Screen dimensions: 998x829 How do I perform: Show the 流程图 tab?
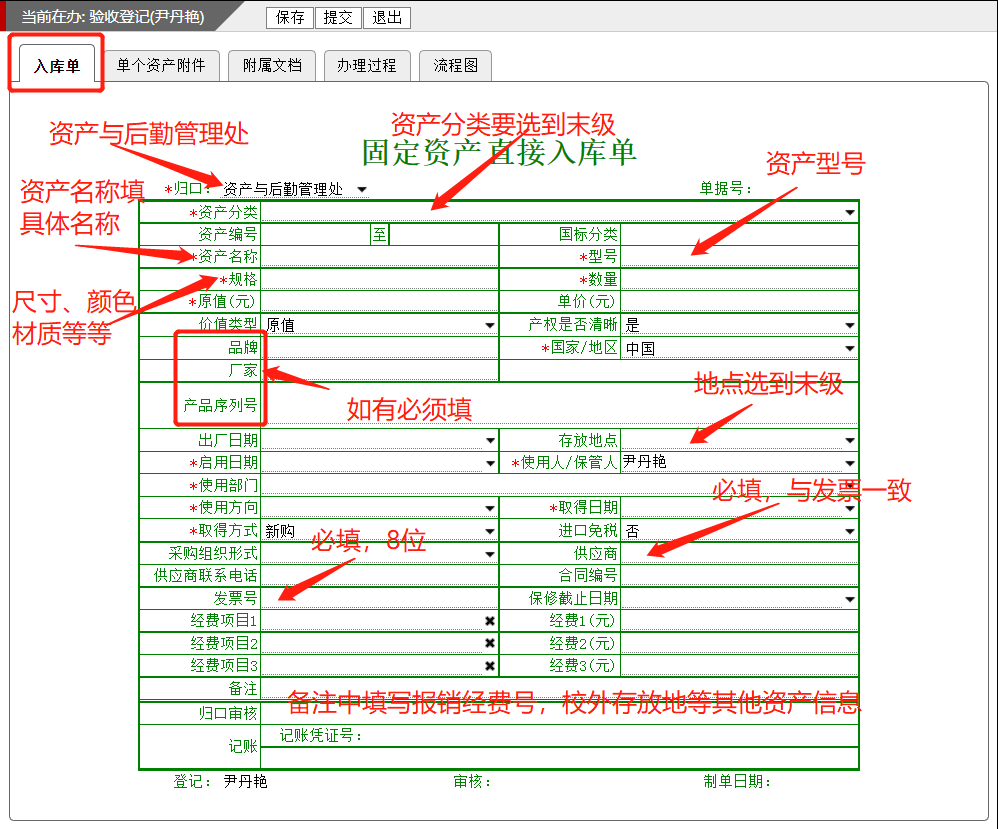click(455, 65)
